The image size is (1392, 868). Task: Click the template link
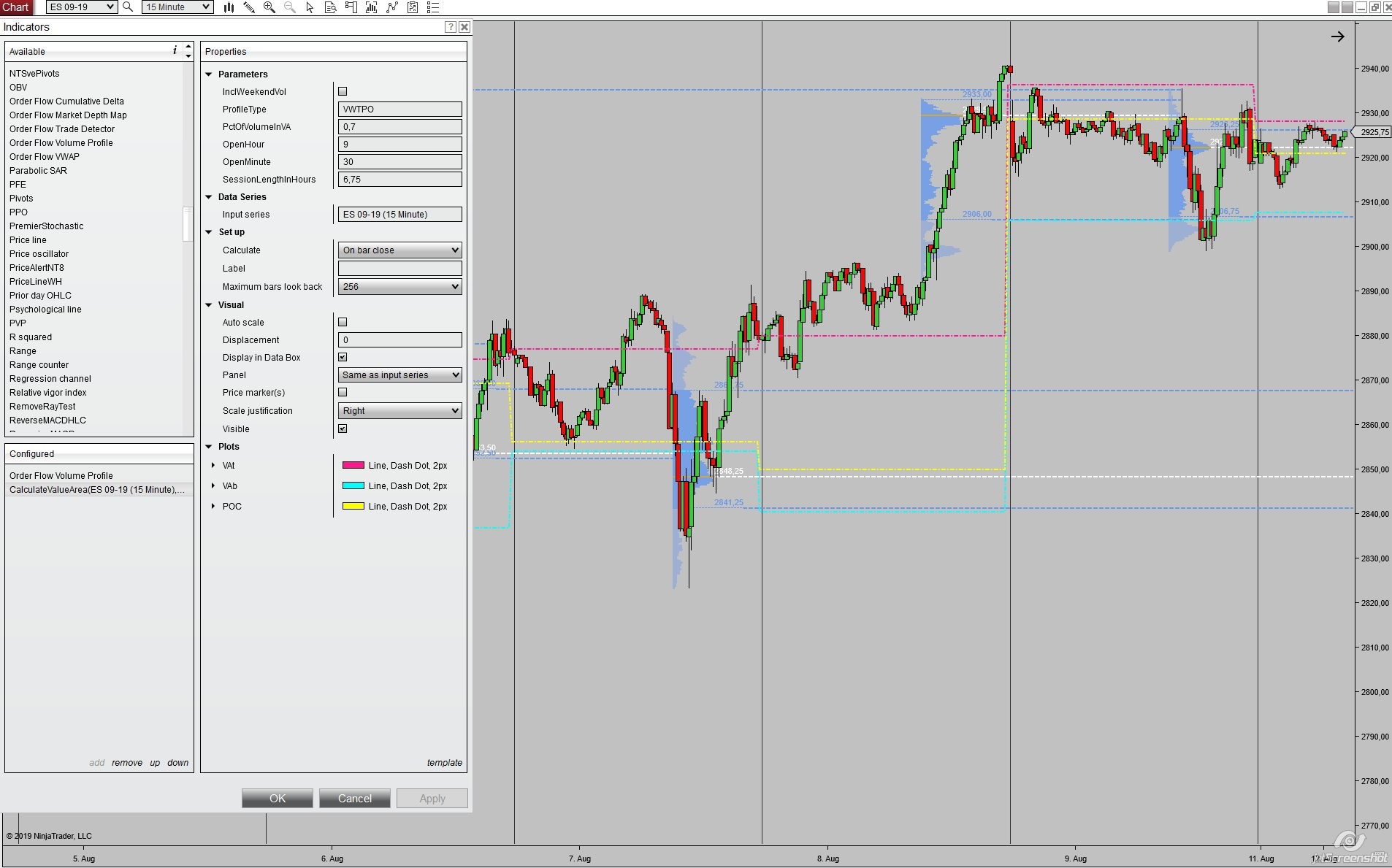[445, 762]
